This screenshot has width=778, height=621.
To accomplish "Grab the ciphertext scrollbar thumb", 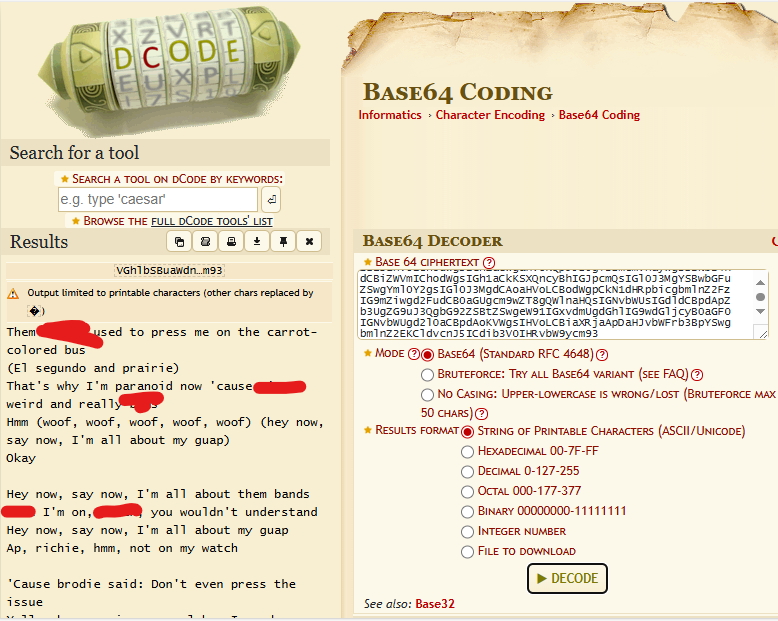I will pyautogui.click(x=760, y=297).
